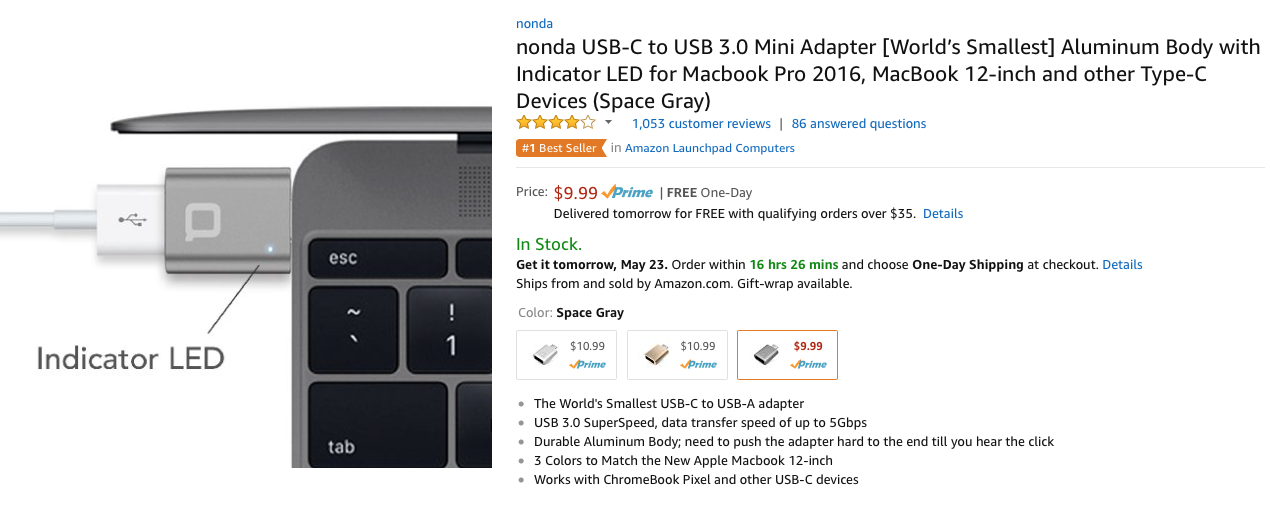Viewport: 1270px width, 511px height.
Task: Open 1,053 customer reviews link
Action: tap(701, 124)
